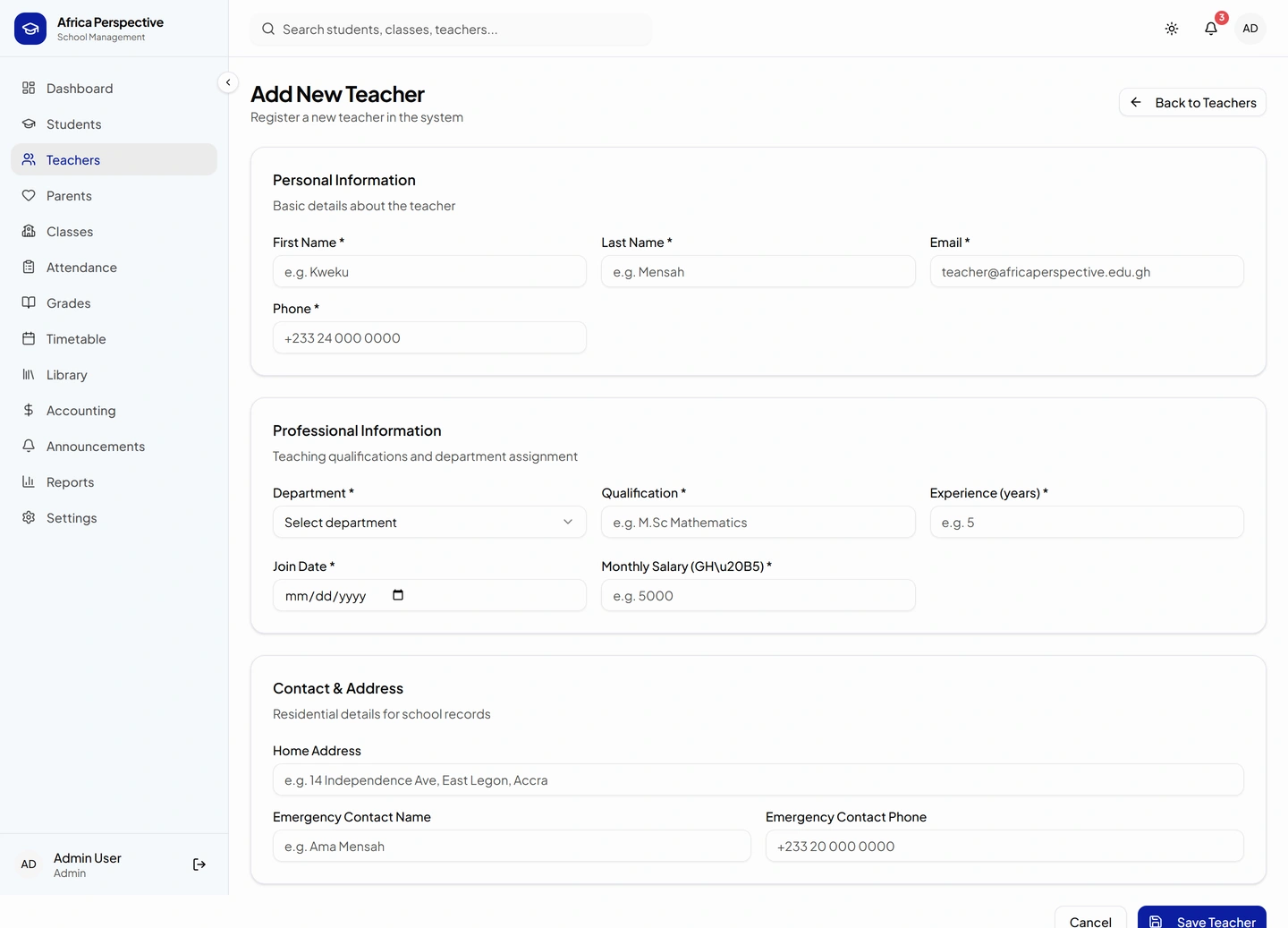The image size is (1288, 928).
Task: Focus the Experience (years) input field
Action: pyautogui.click(x=1087, y=522)
